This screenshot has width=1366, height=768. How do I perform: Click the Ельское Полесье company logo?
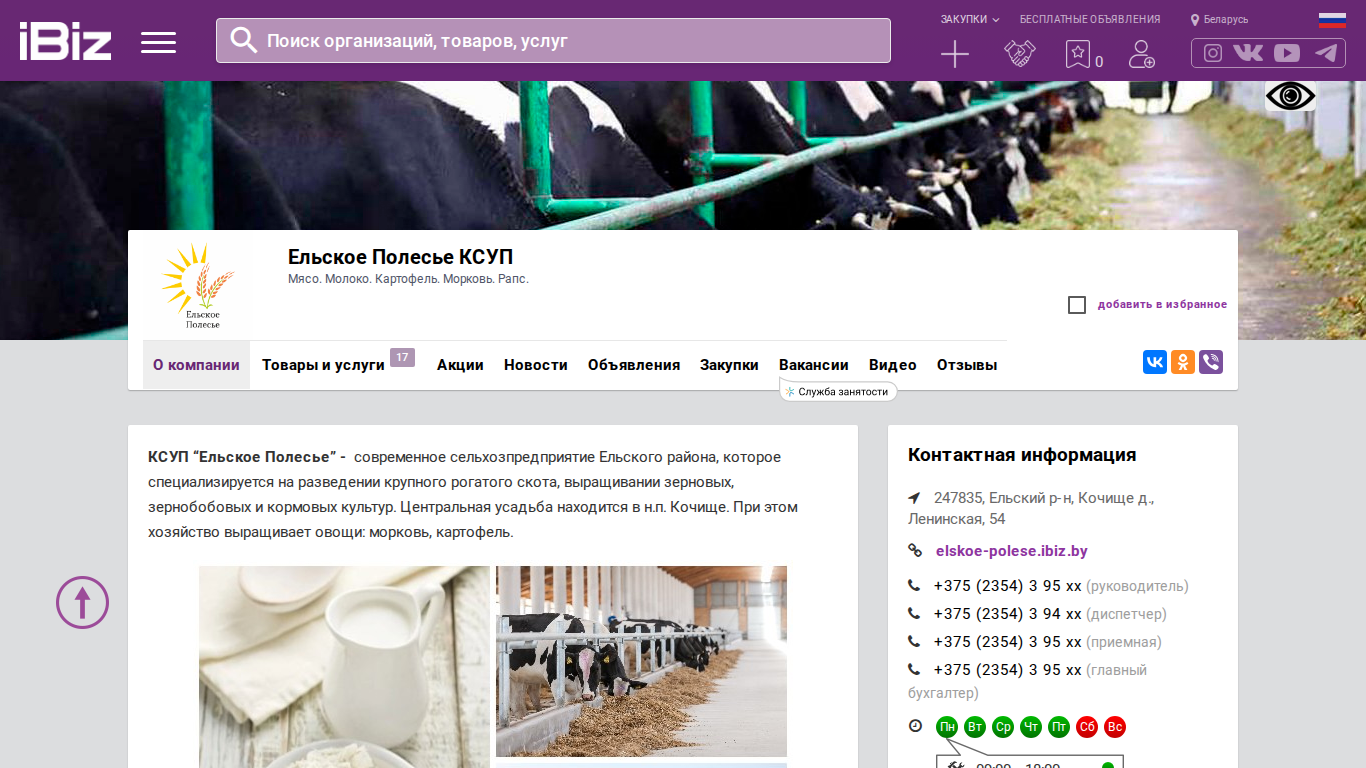pyautogui.click(x=197, y=286)
